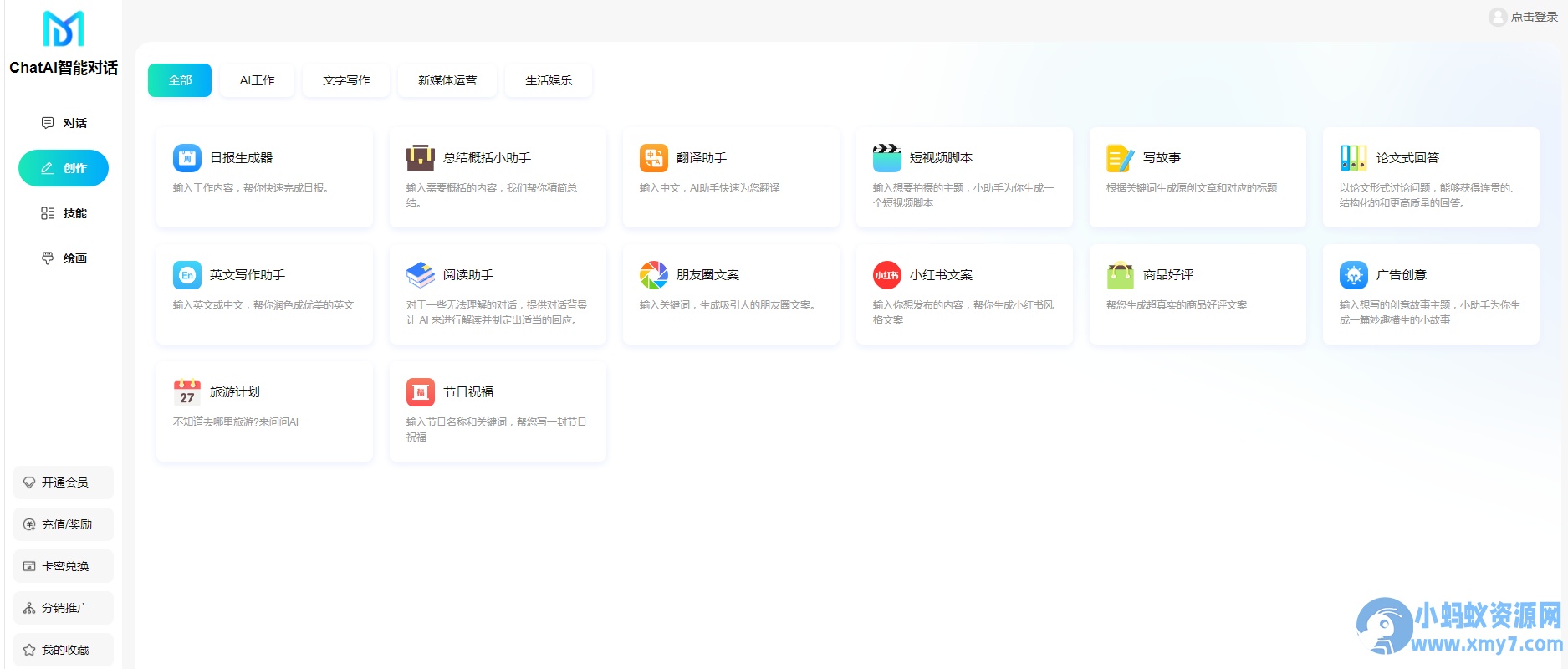
Task: Click the 卡密兑换 button
Action: 64,566
